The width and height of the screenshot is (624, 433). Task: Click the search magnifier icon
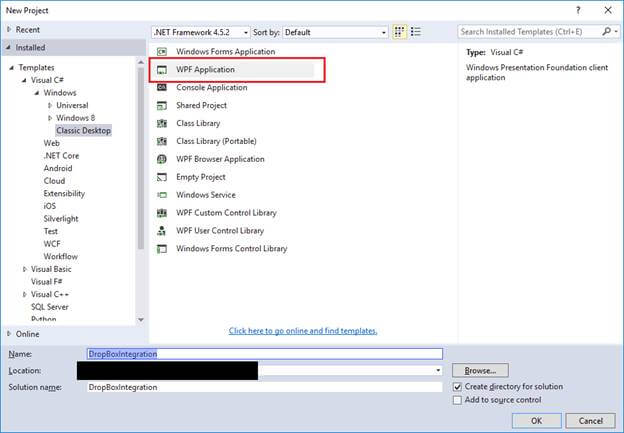[606, 31]
